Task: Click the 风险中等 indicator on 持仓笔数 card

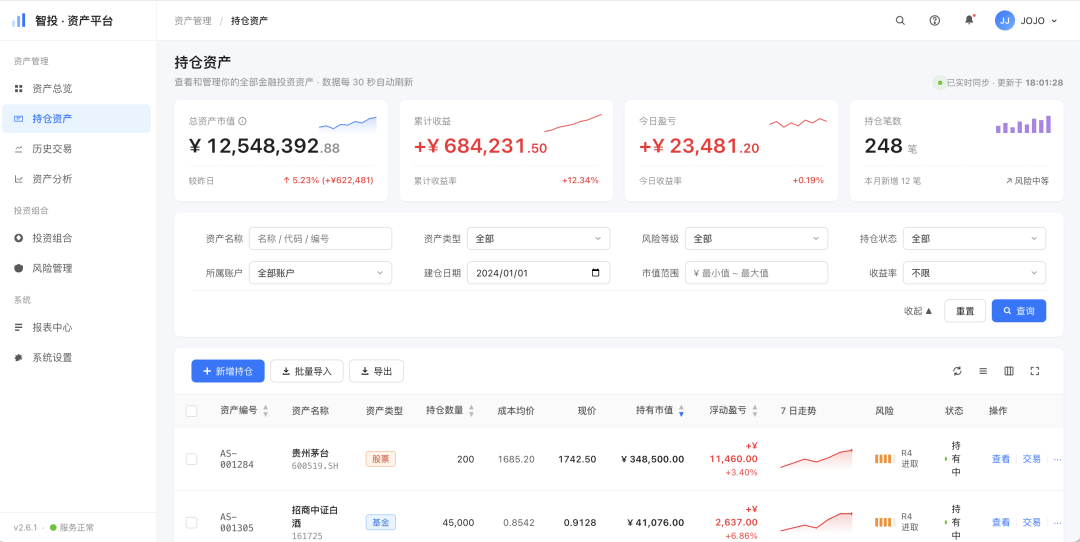Action: pos(1027,181)
